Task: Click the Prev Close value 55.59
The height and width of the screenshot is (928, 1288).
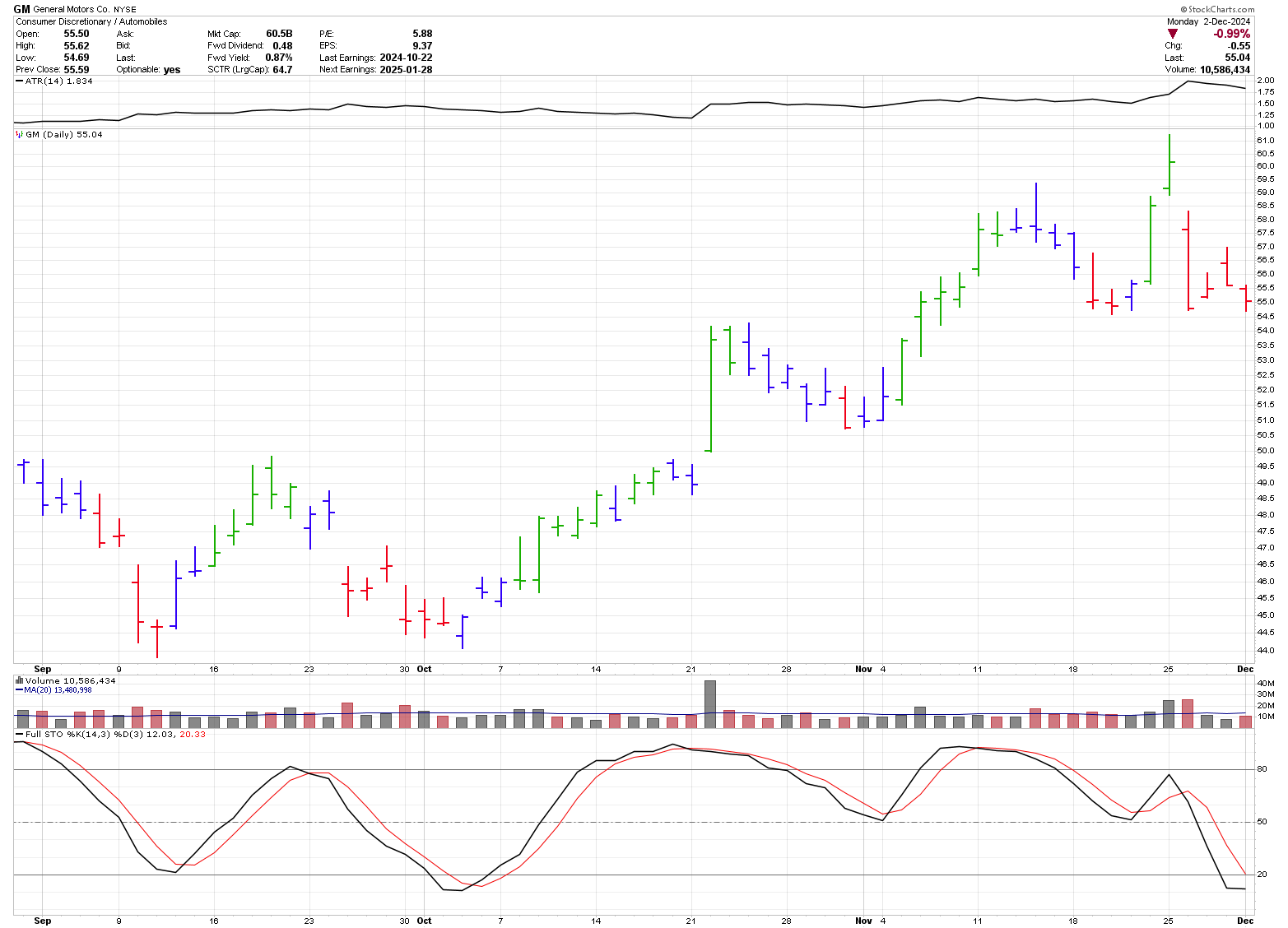Action: [x=77, y=70]
